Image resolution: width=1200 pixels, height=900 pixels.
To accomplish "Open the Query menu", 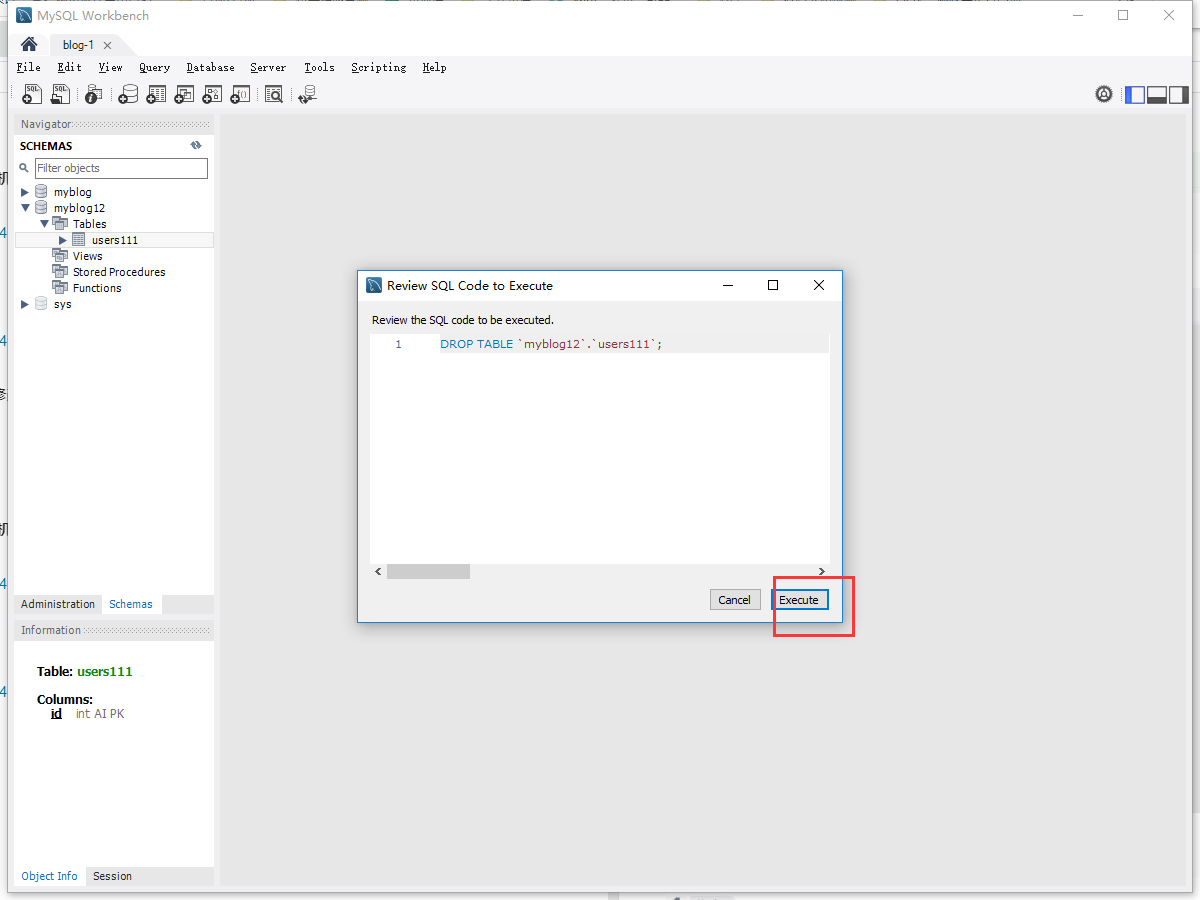I will (154, 67).
